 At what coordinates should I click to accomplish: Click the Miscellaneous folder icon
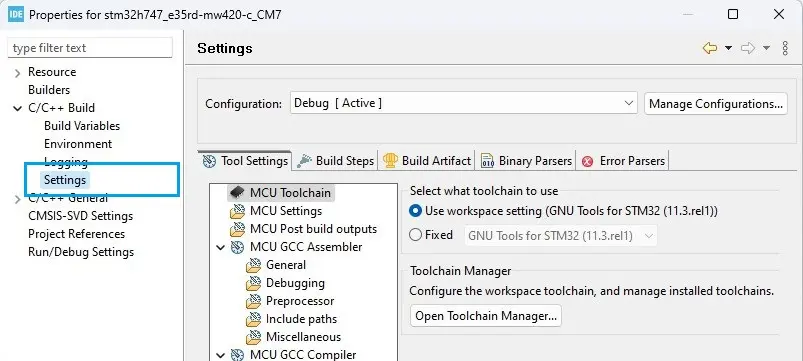(x=253, y=337)
